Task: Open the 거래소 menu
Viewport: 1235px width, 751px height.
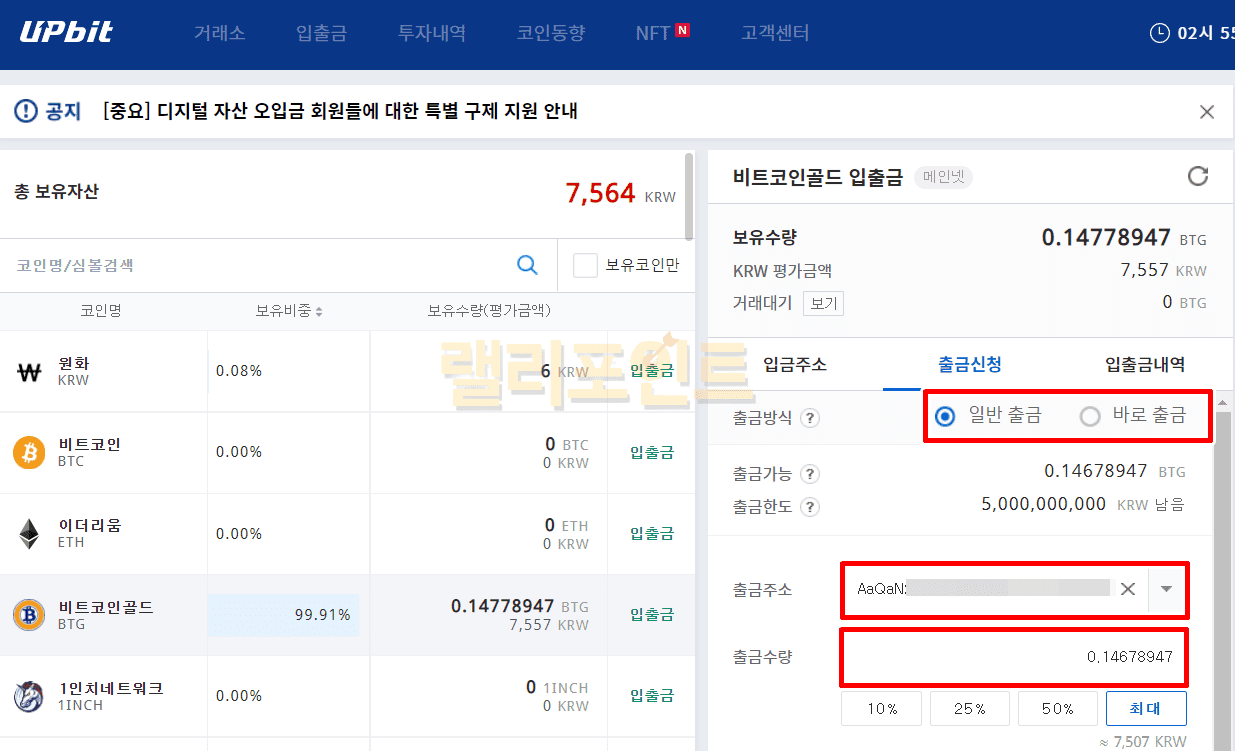Action: (219, 33)
